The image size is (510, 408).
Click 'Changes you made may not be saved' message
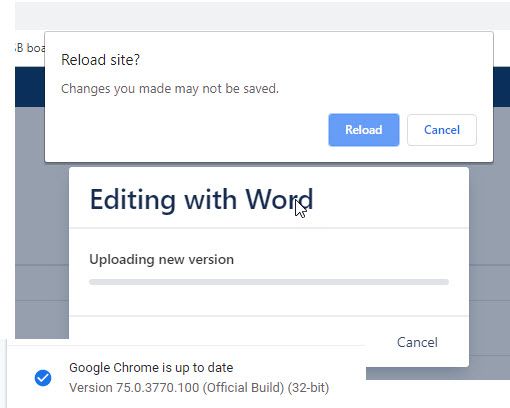pos(170,89)
